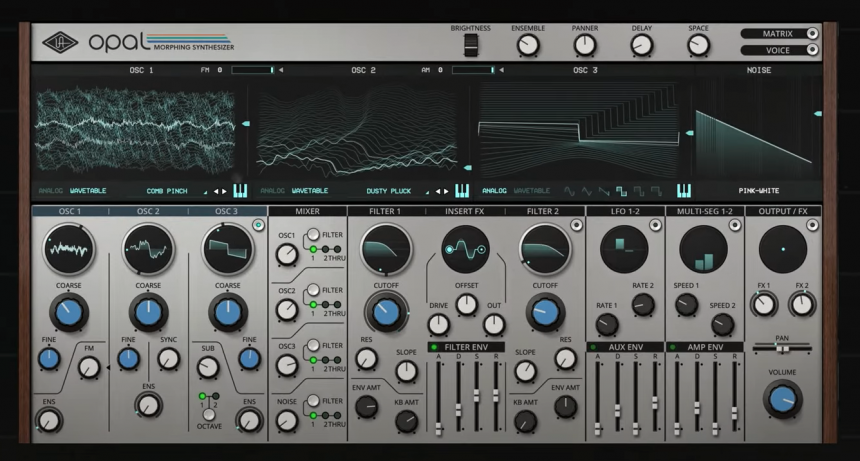Flip the Brightness switch
Viewport: 860px width, 461px height.
coord(471,45)
